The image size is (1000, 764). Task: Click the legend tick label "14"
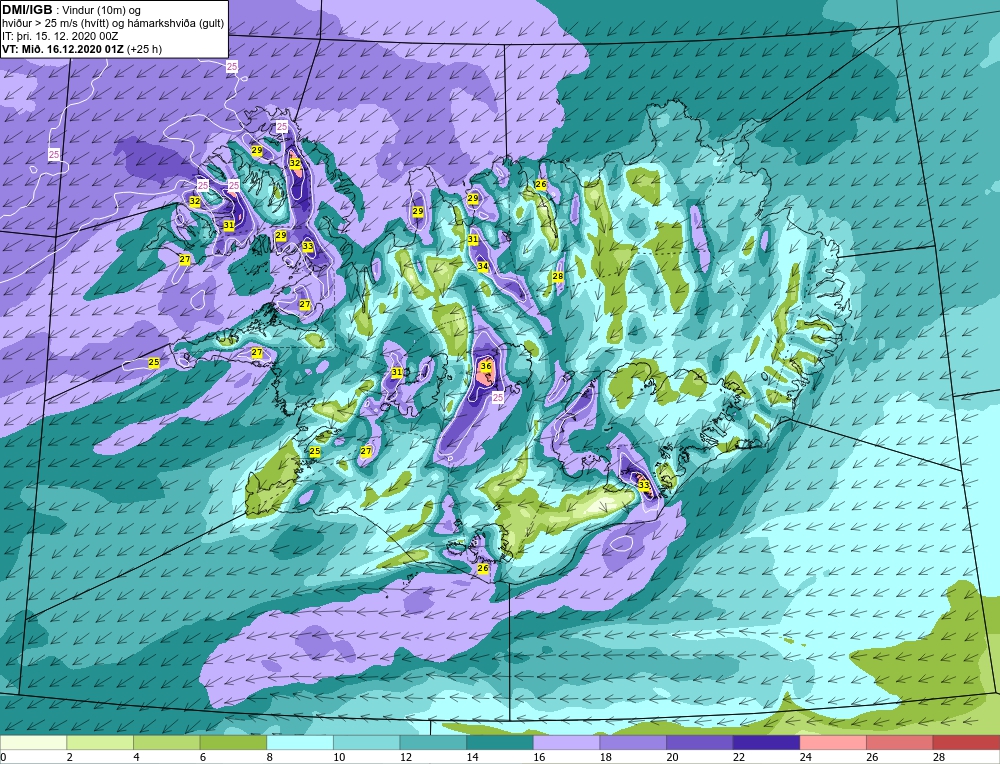tap(472, 757)
